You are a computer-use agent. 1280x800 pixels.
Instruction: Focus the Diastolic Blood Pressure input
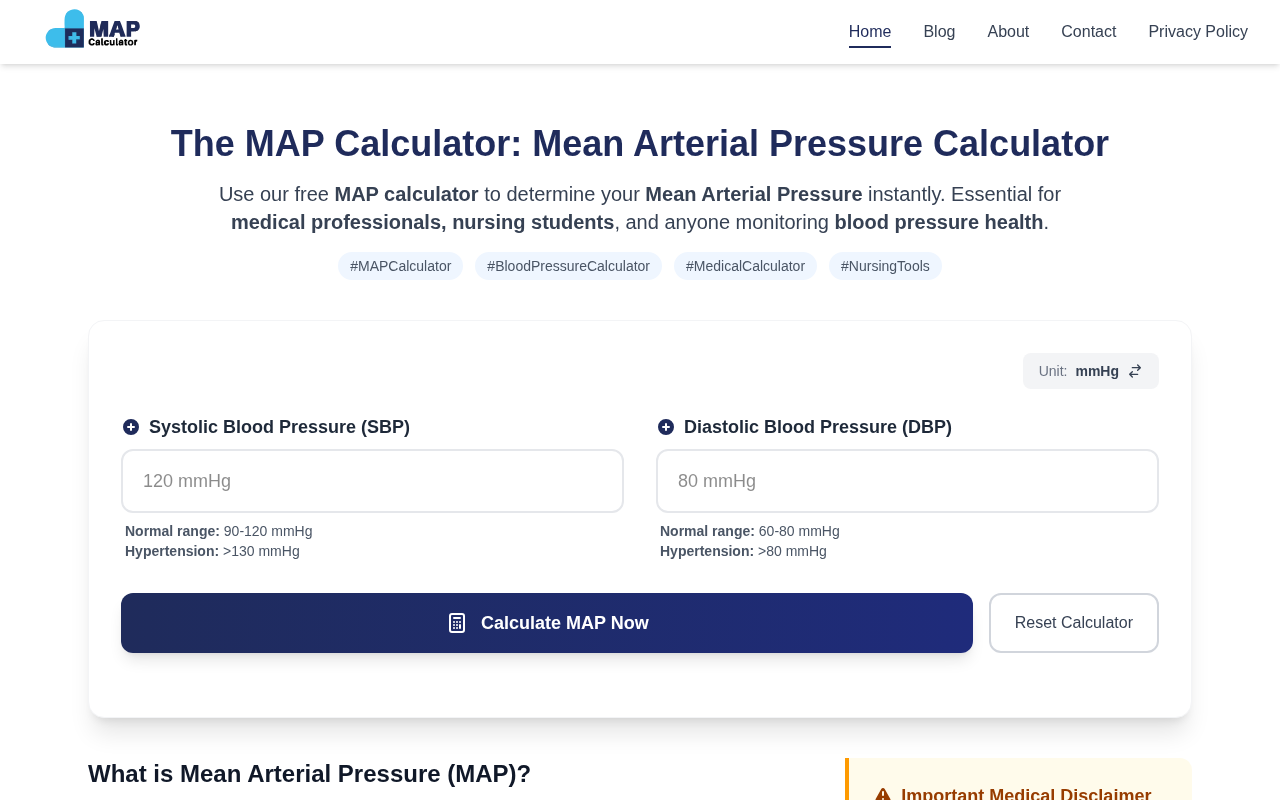[x=907, y=481]
